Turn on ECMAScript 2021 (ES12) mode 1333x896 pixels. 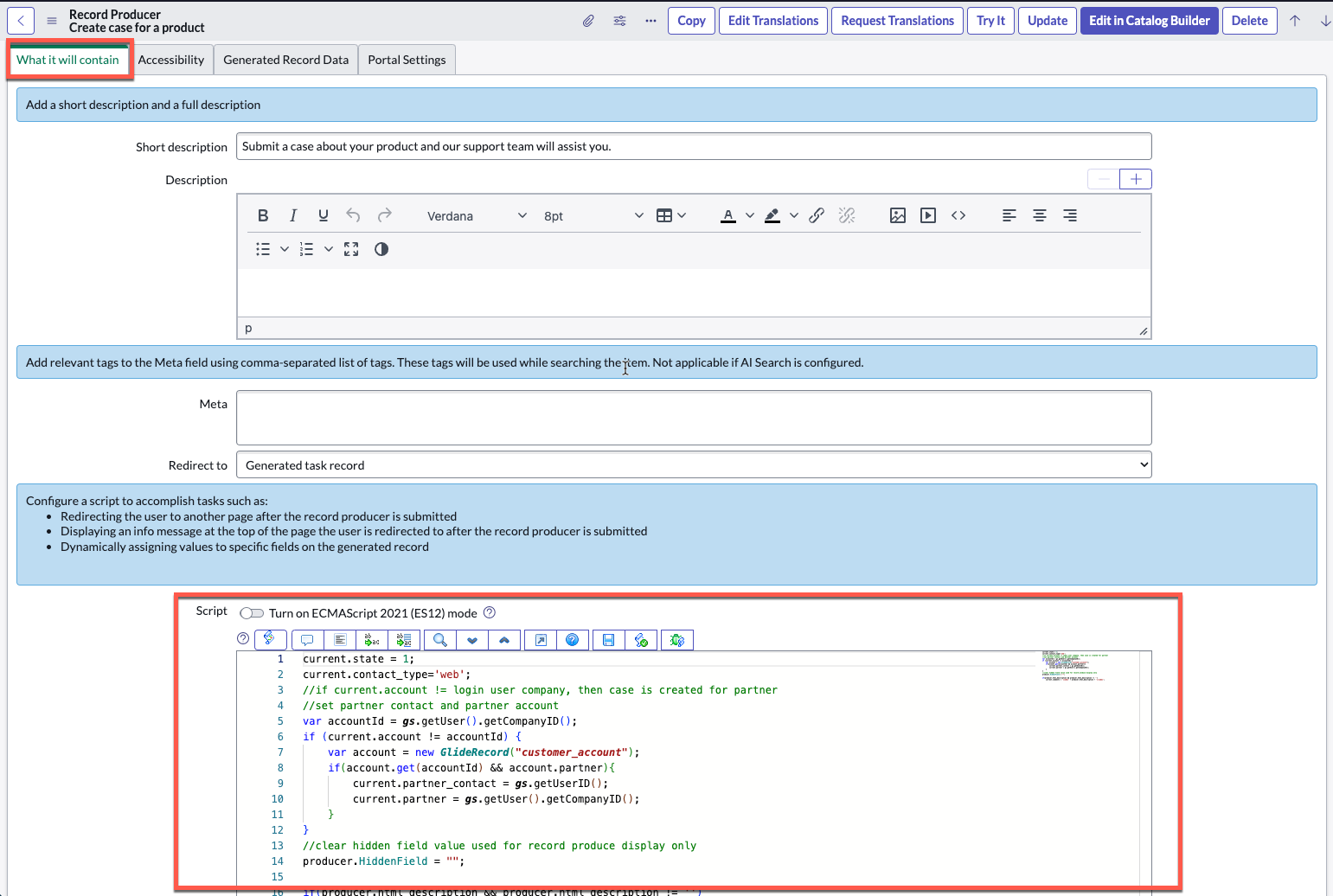(252, 613)
